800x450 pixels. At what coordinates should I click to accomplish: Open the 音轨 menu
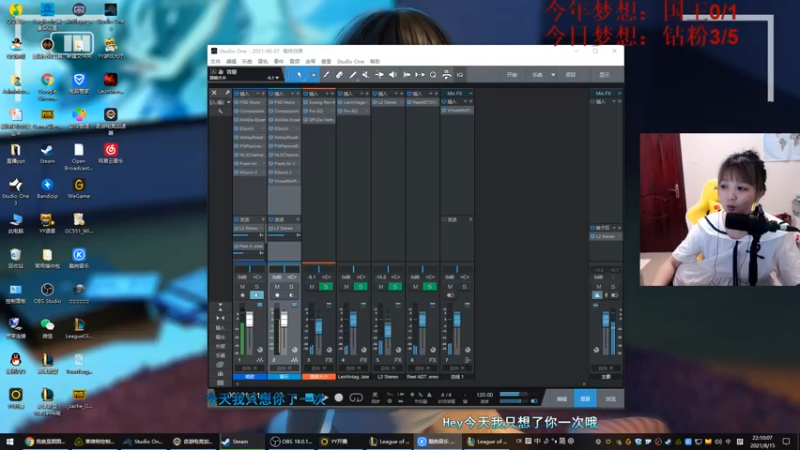point(263,61)
